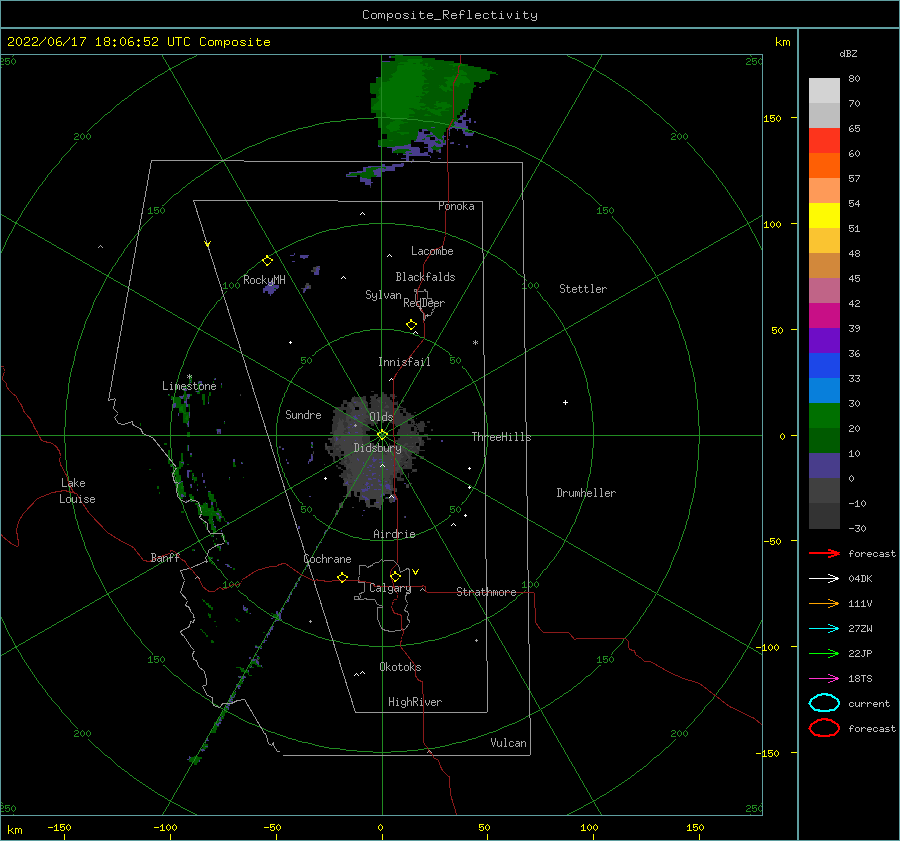Screen dimensions: 900x841
Task: Select the bright yellow 51-54 dBZ swatch
Action: pos(824,216)
